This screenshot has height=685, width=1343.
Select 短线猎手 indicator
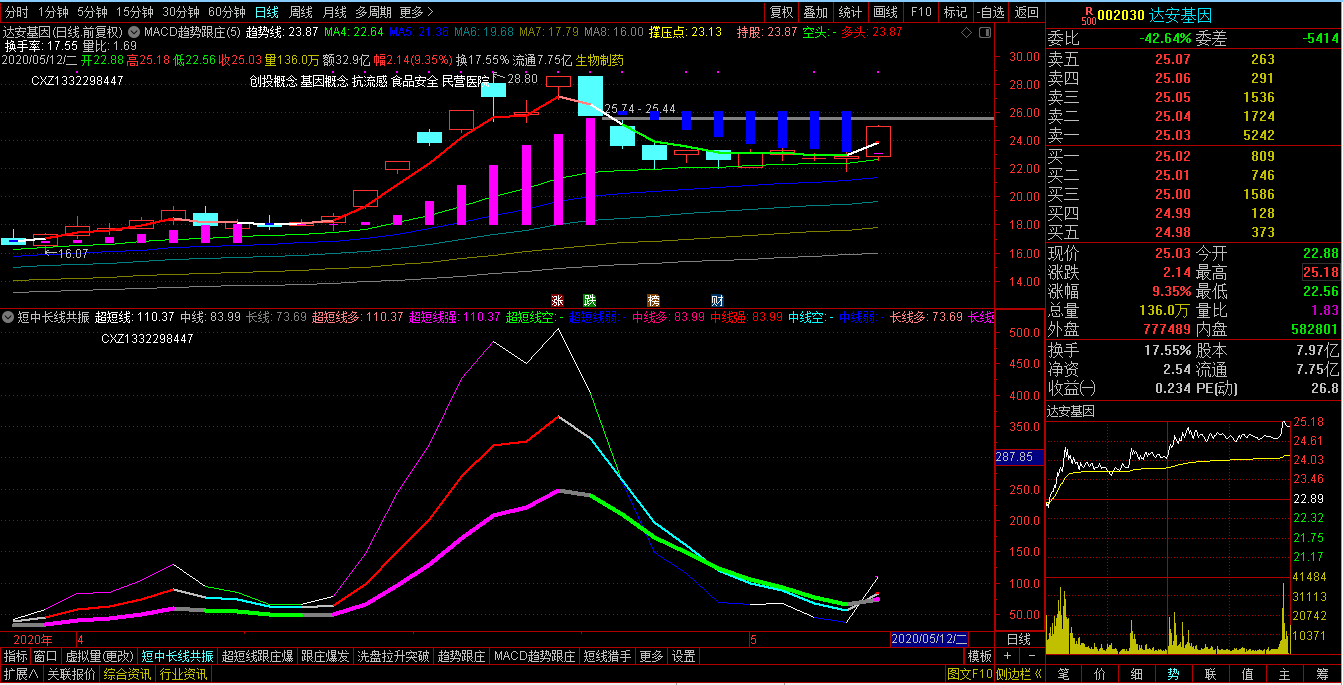608,657
